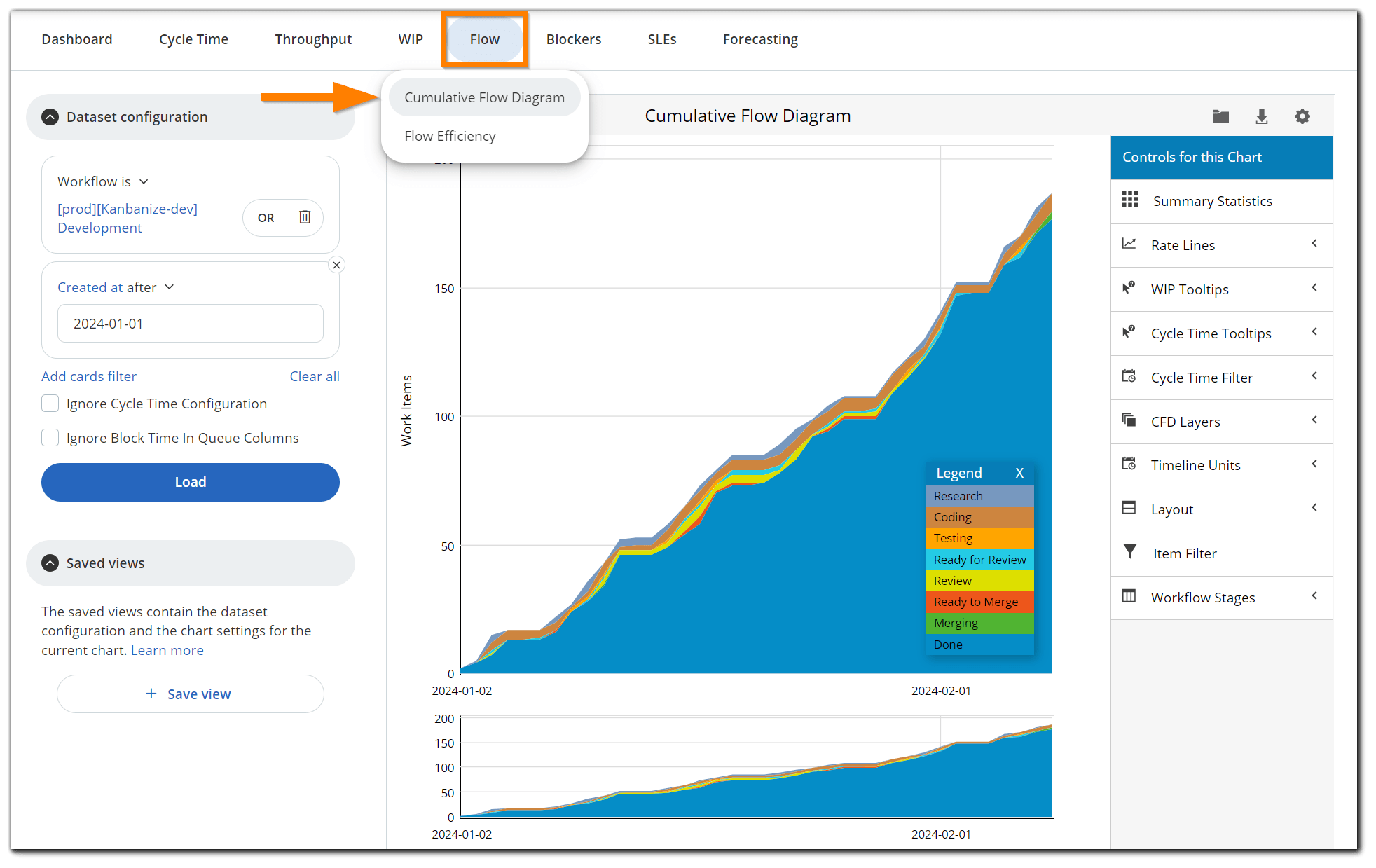Expand the Created at after dropdown
Viewport: 1376px width, 868px height.
pyautogui.click(x=170, y=287)
